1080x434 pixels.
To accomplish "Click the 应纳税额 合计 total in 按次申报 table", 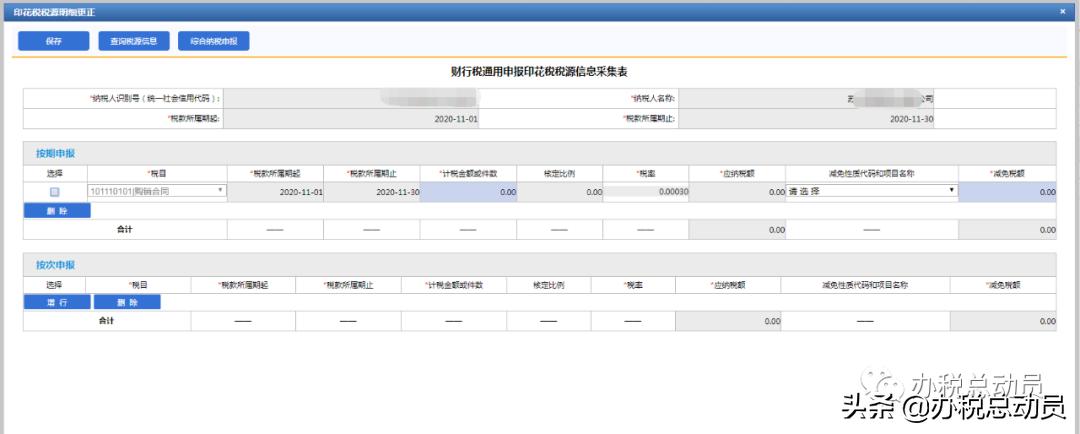I will coord(728,321).
